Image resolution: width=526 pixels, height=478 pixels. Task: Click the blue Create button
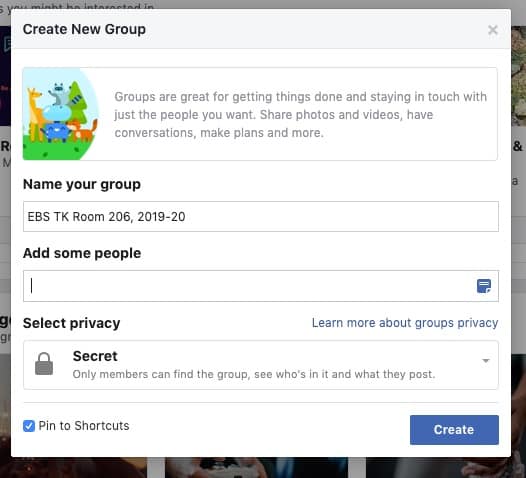point(454,430)
